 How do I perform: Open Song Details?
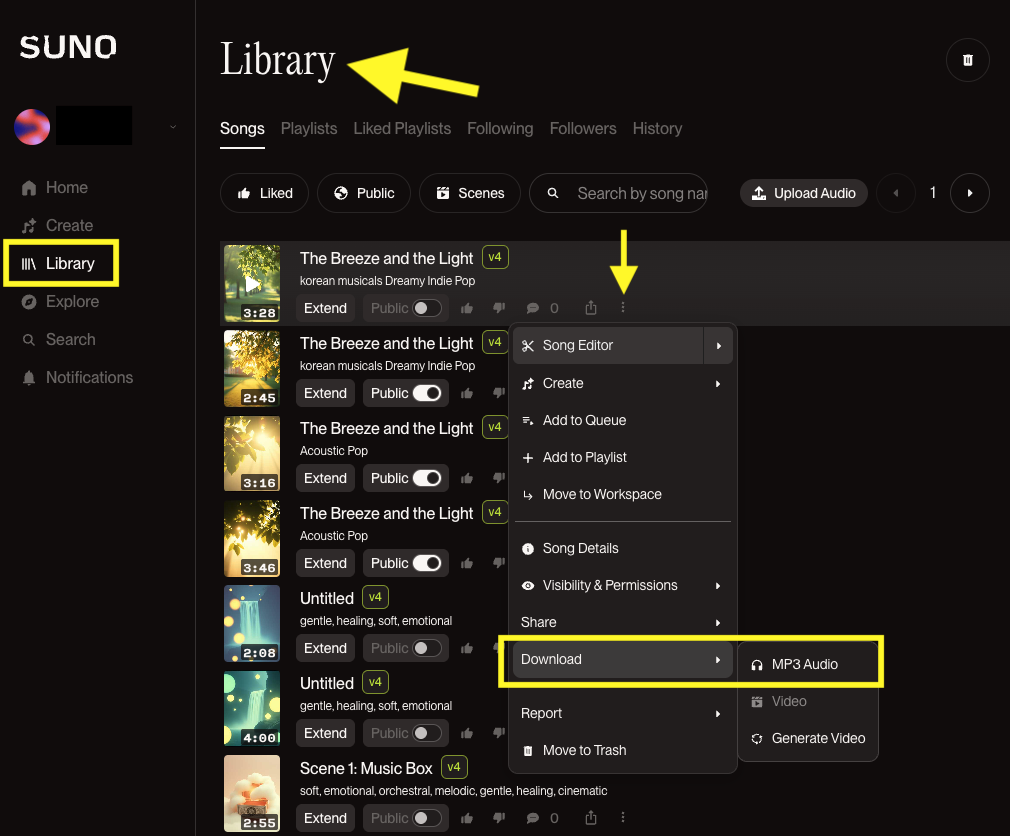tap(622, 548)
